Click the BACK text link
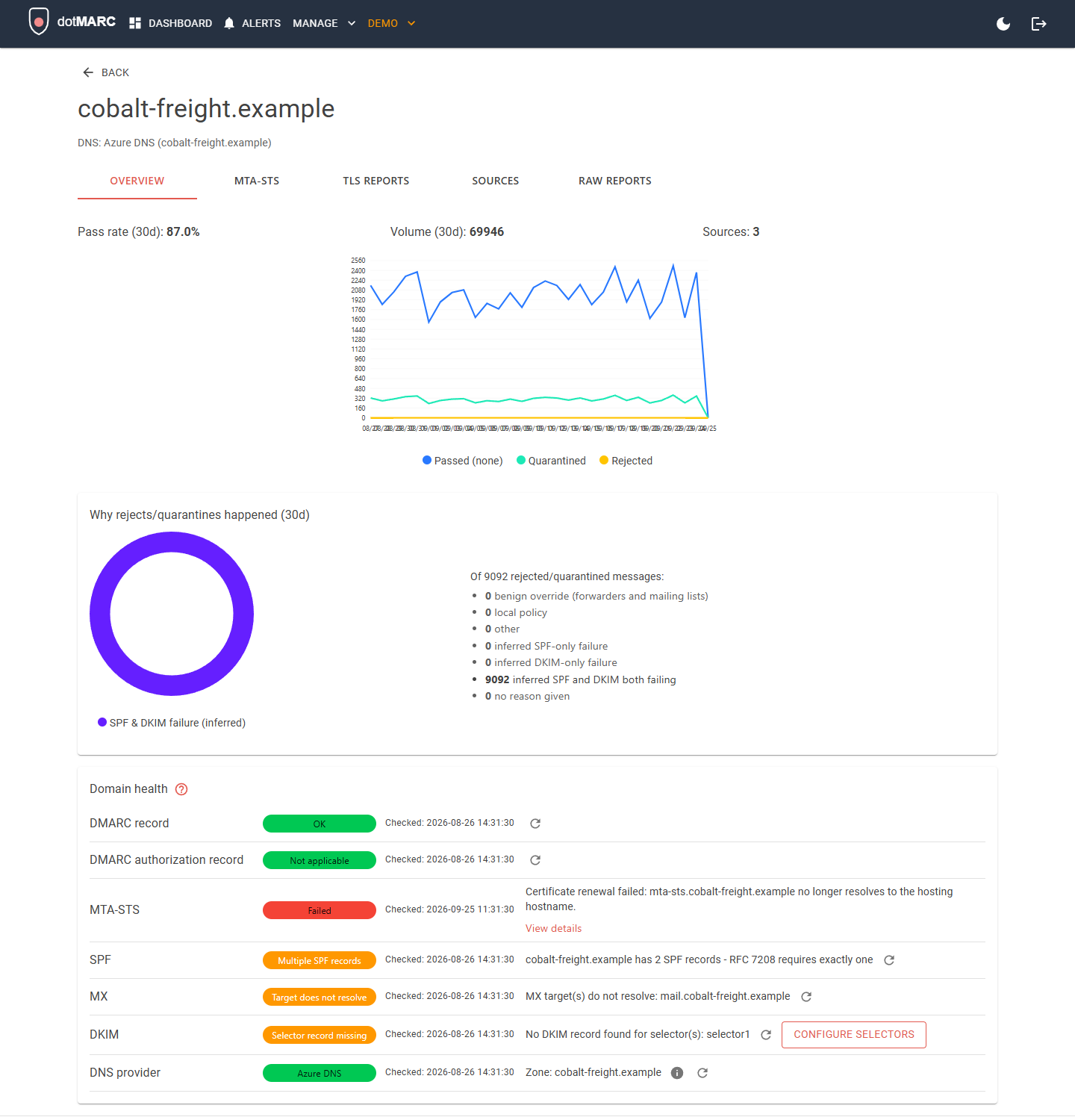The width and height of the screenshot is (1075, 1120). [115, 72]
